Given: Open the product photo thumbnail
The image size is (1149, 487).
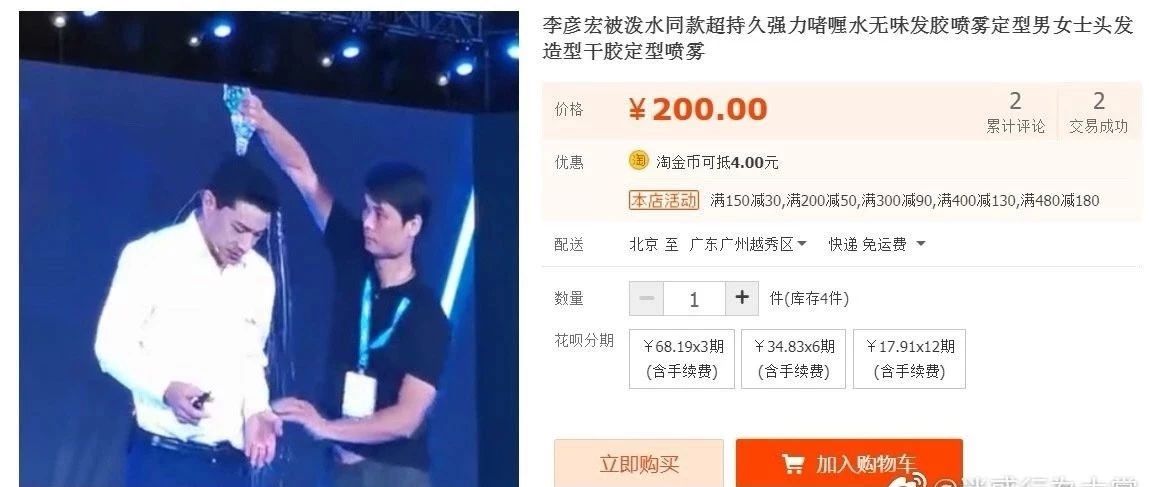Looking at the screenshot, I should tap(269, 249).
